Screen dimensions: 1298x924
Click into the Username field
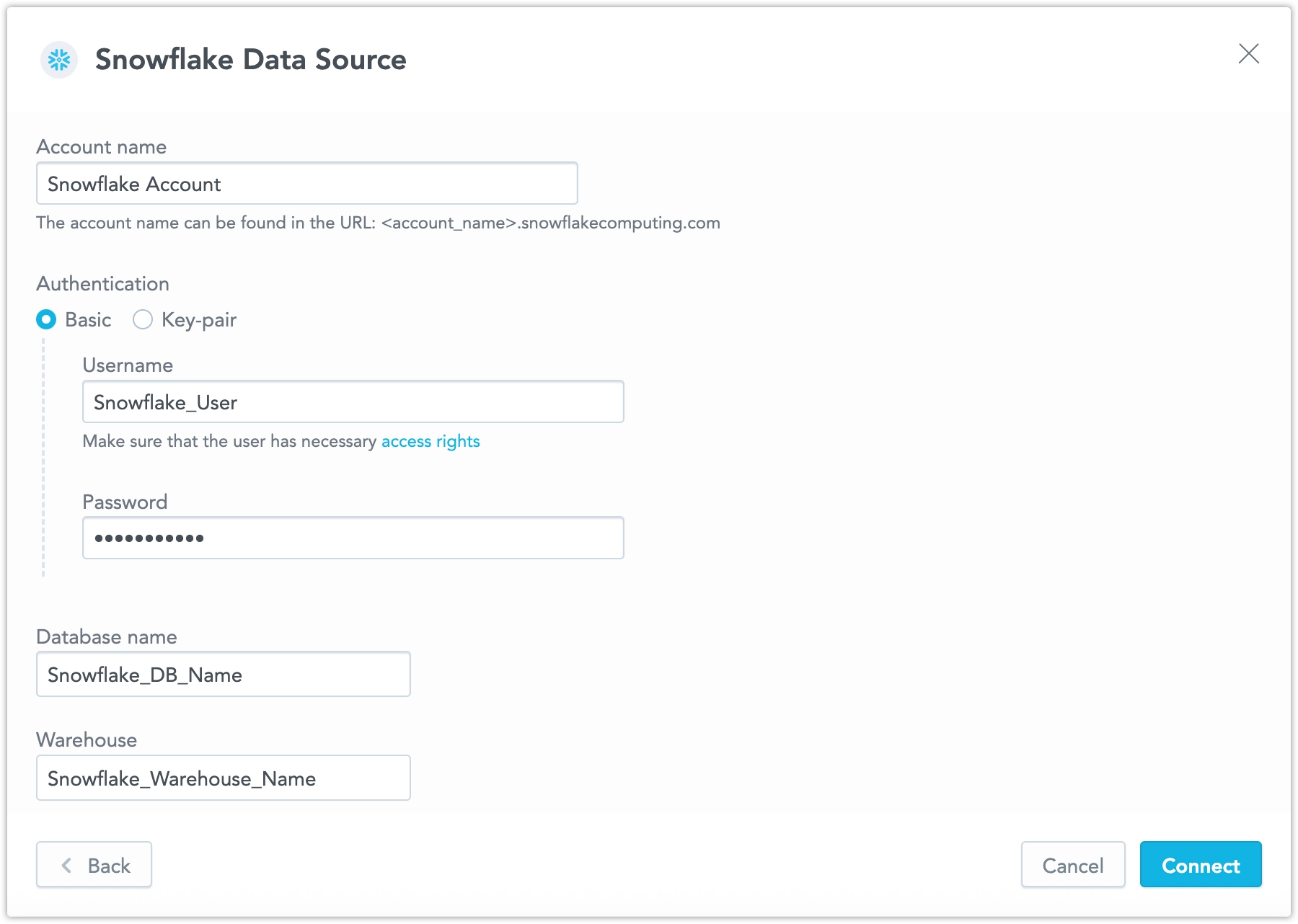pos(353,402)
